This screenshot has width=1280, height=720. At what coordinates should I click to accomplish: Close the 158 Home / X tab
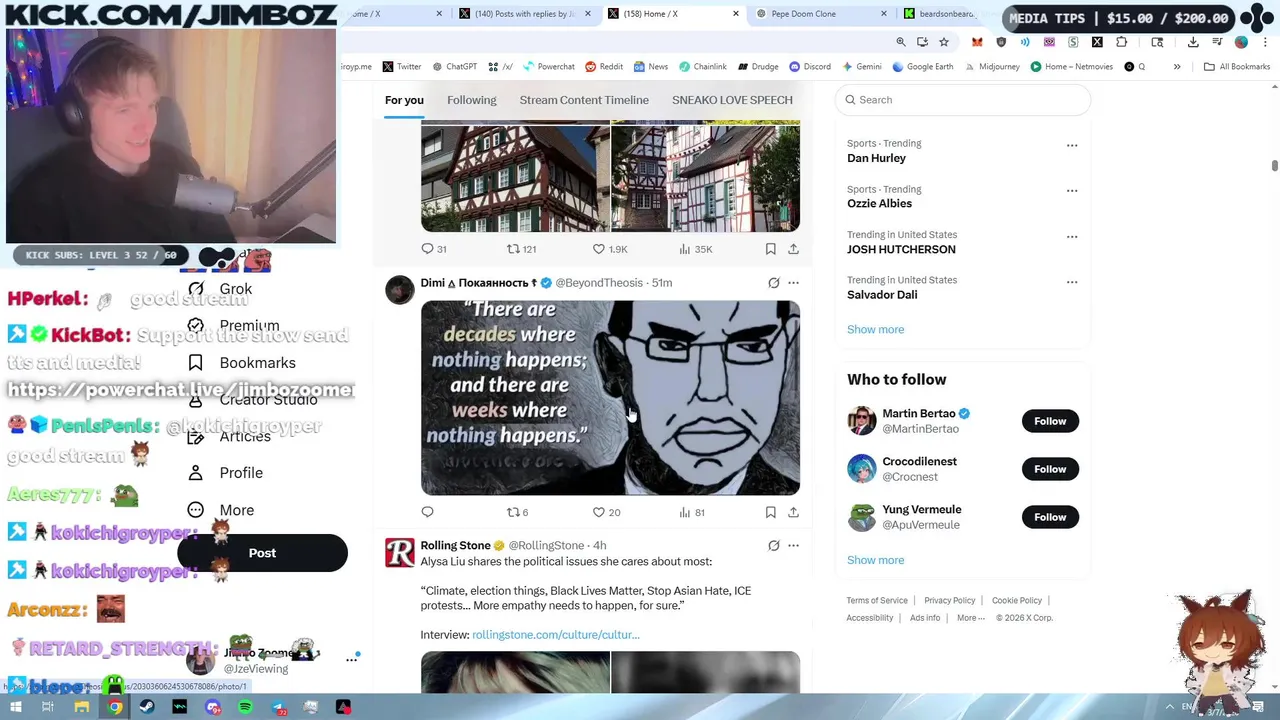[736, 14]
